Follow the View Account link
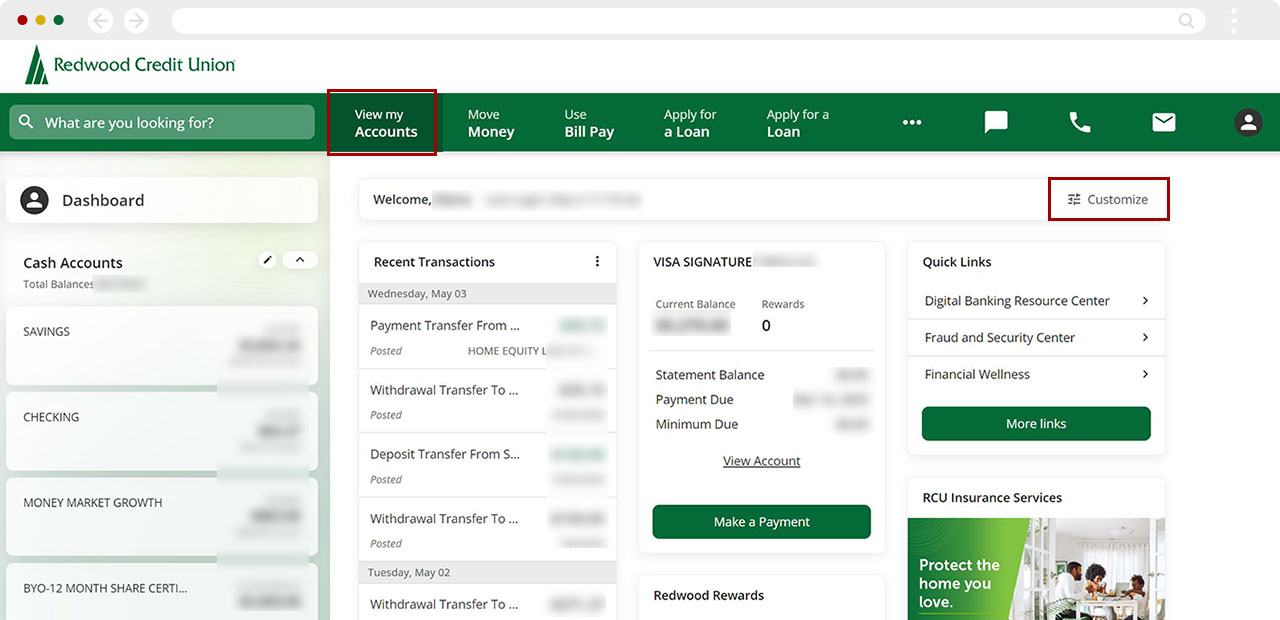 pyautogui.click(x=762, y=461)
